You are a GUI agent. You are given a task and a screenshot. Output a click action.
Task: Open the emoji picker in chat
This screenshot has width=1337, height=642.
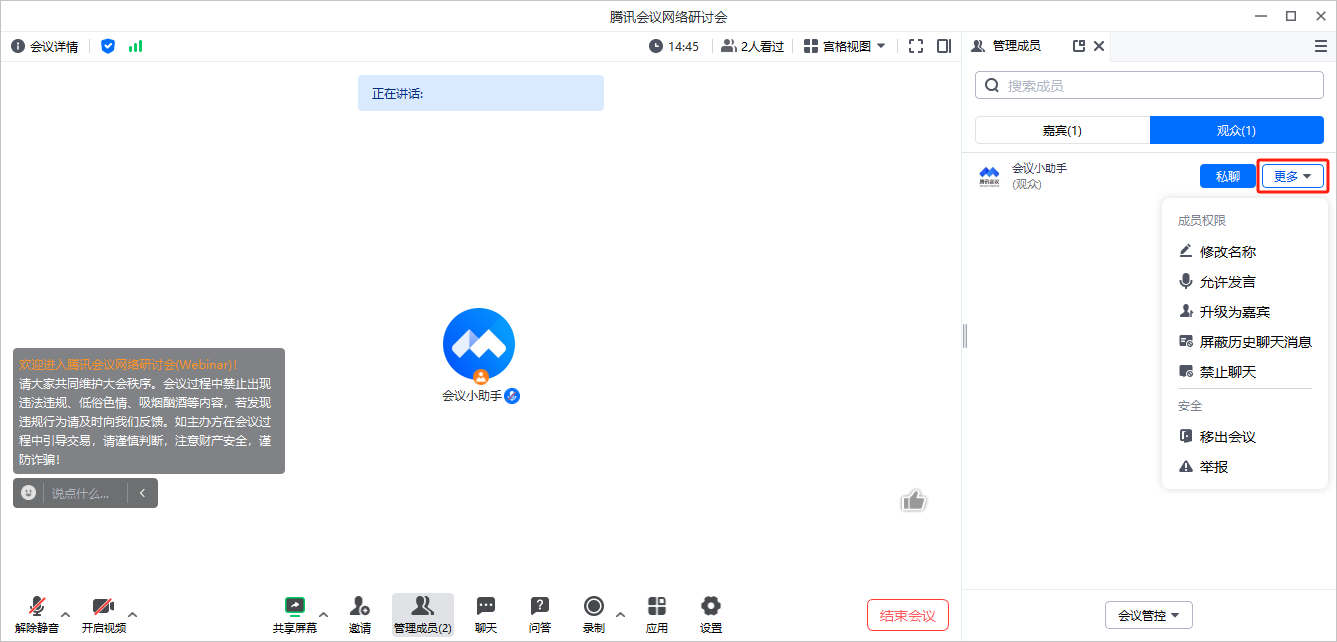(x=29, y=493)
